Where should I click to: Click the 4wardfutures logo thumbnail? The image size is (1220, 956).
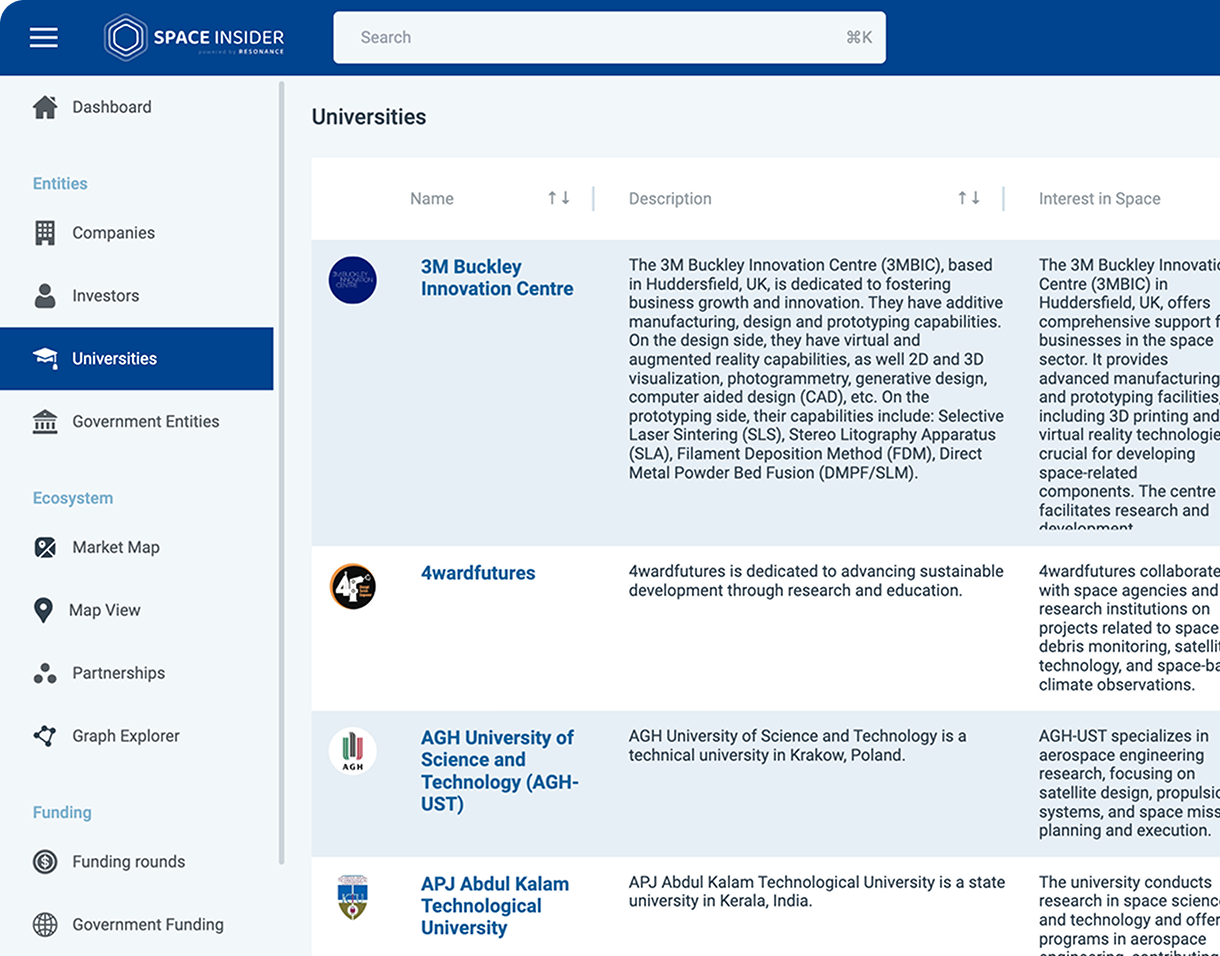tap(353, 587)
